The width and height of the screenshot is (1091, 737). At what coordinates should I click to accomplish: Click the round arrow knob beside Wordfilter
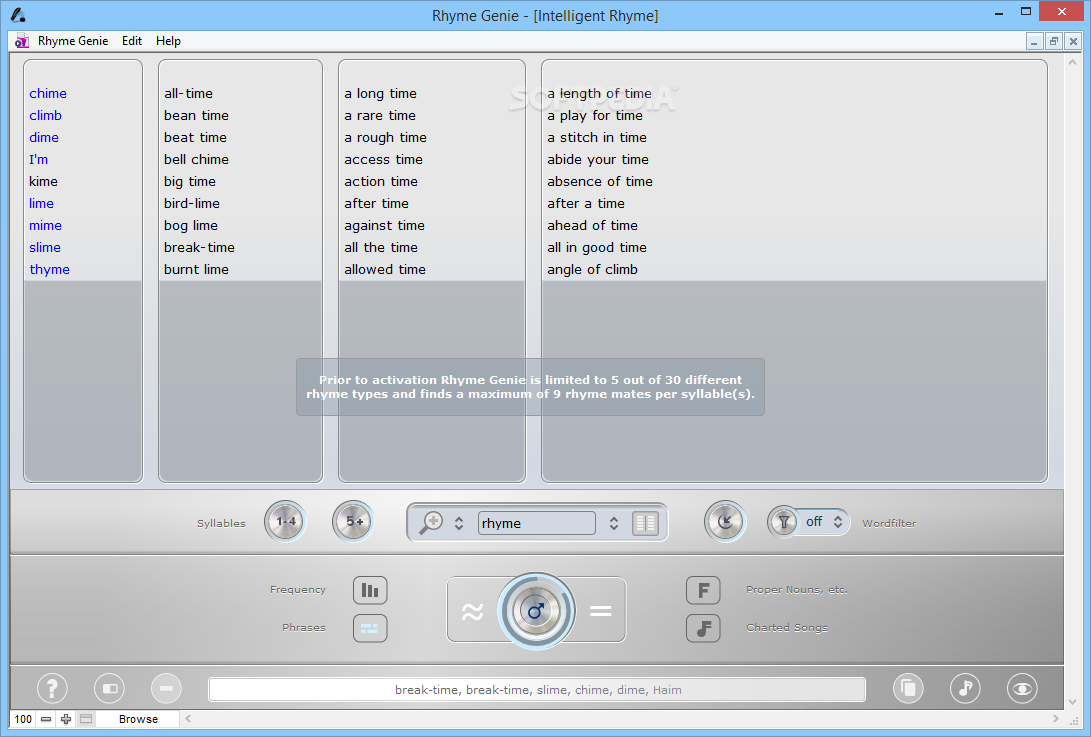point(725,521)
